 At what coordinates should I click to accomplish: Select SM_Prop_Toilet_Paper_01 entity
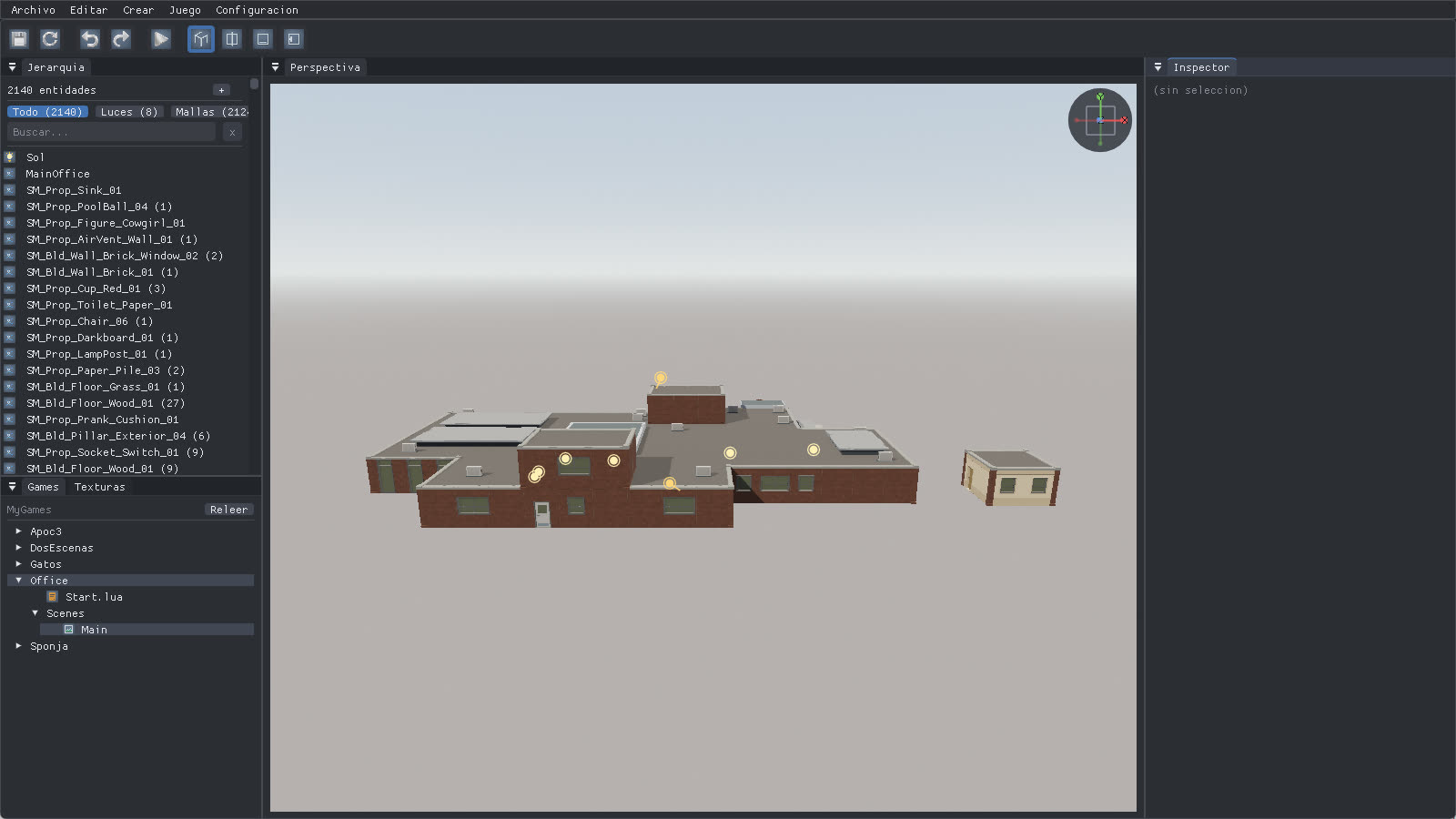tap(99, 305)
